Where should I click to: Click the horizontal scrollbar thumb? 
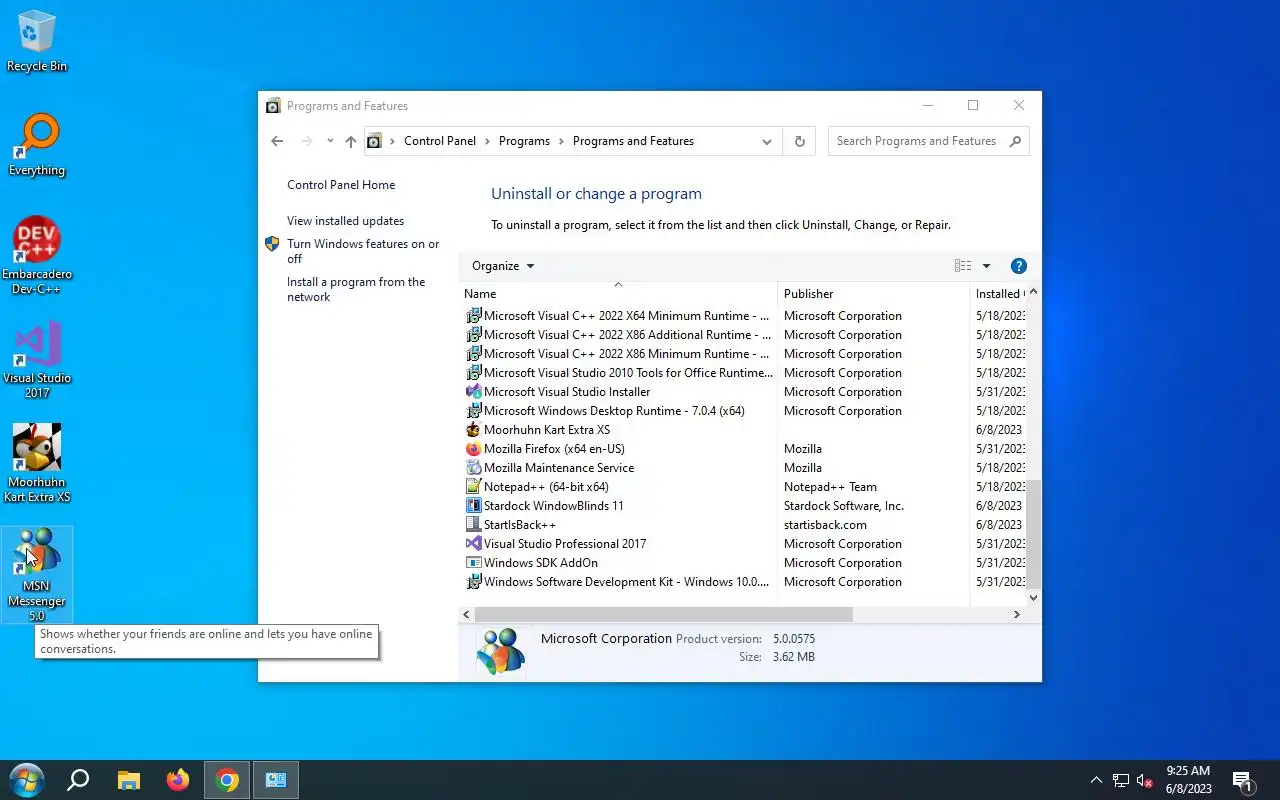(x=664, y=615)
